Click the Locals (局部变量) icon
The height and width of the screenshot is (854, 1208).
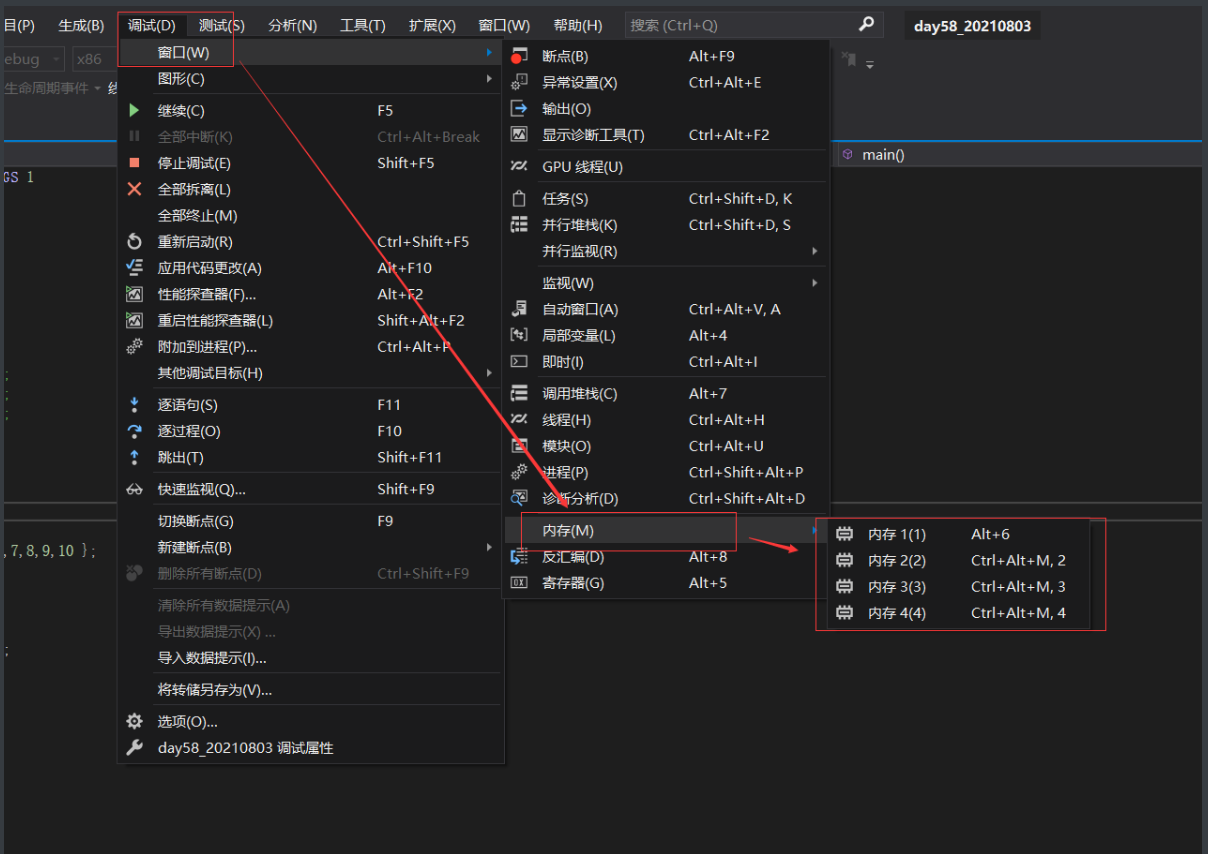519,335
